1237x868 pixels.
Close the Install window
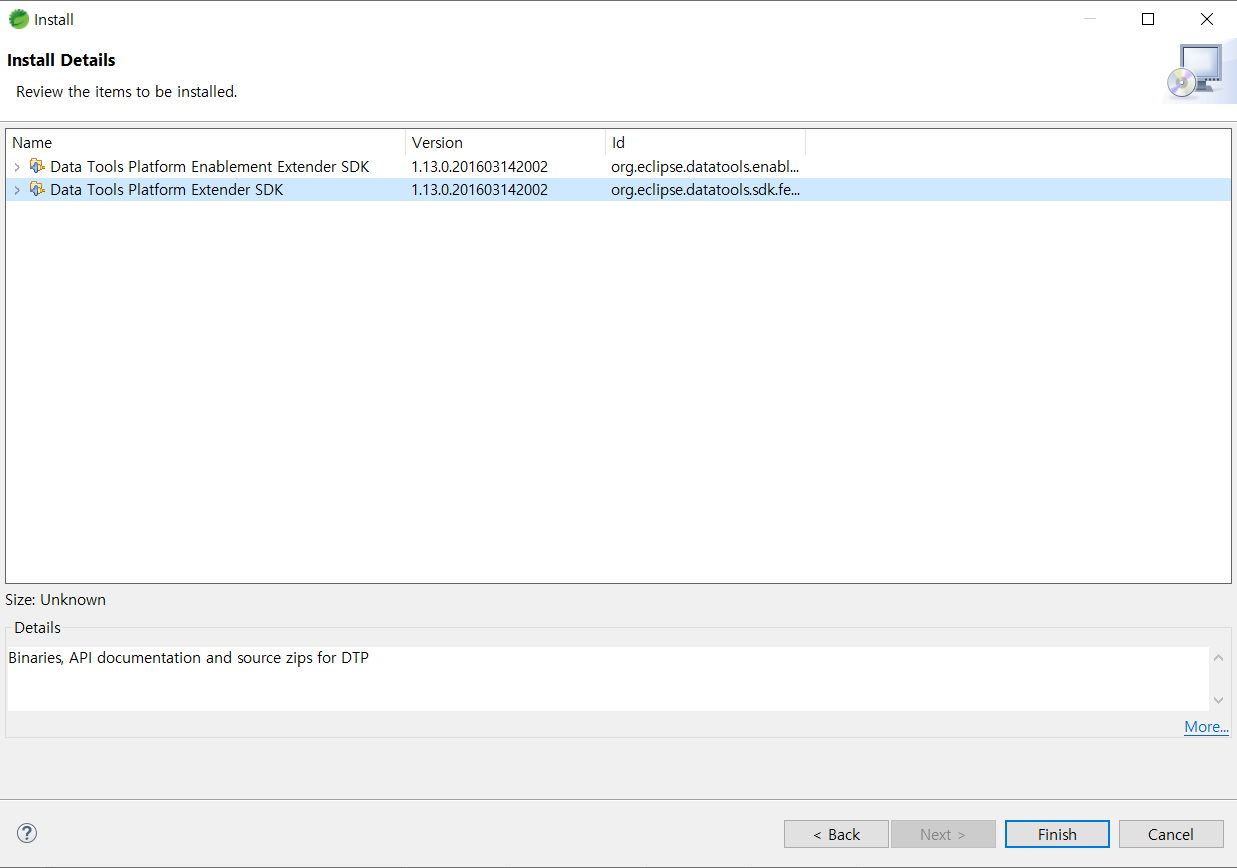pos(1207,19)
